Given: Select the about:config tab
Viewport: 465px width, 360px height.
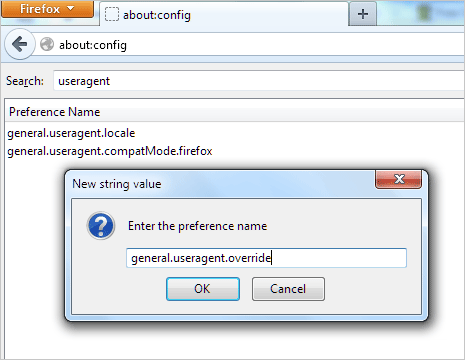Looking at the screenshot, I should pos(224,15).
